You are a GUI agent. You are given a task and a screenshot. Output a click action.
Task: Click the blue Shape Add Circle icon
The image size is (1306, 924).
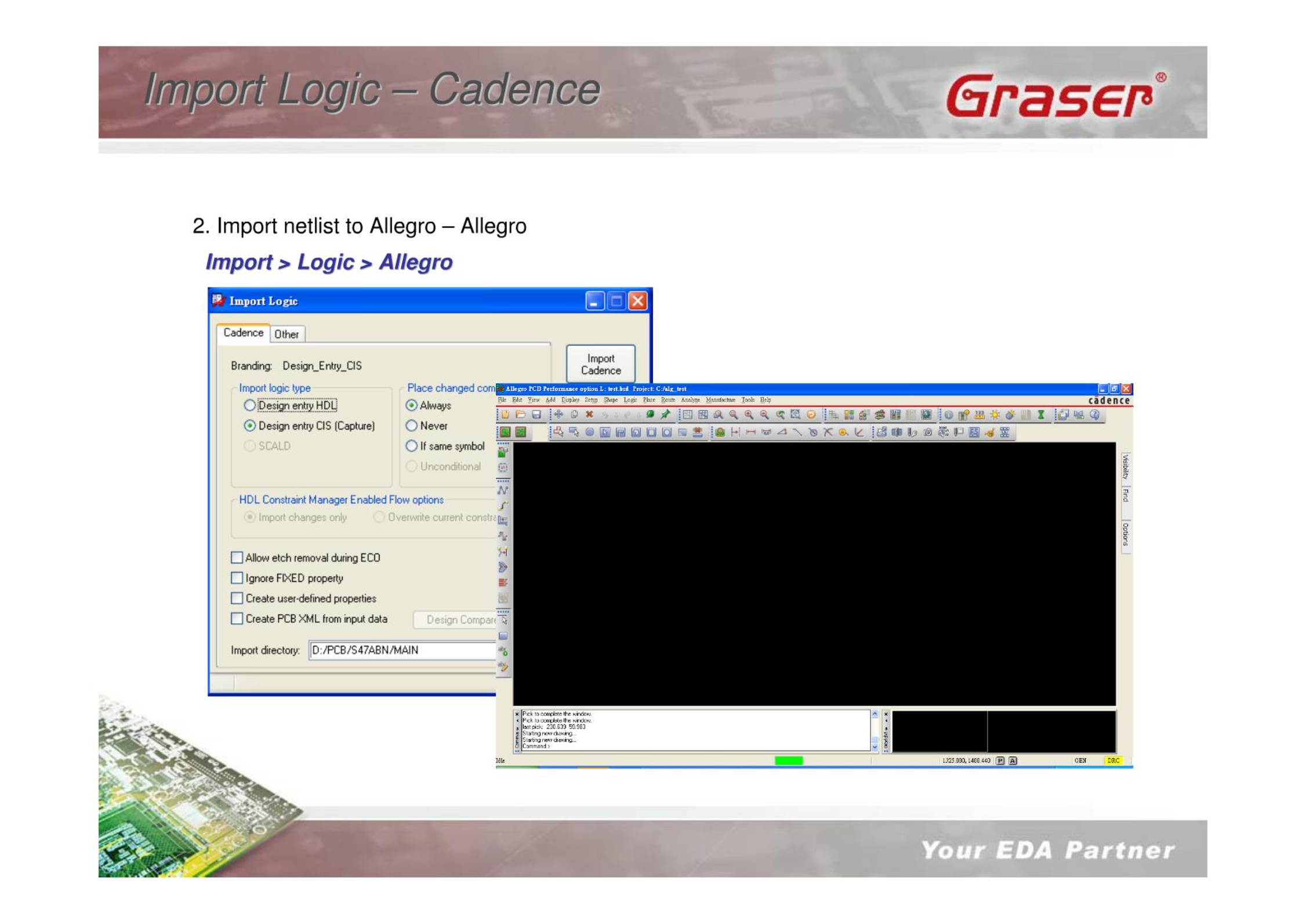589,432
